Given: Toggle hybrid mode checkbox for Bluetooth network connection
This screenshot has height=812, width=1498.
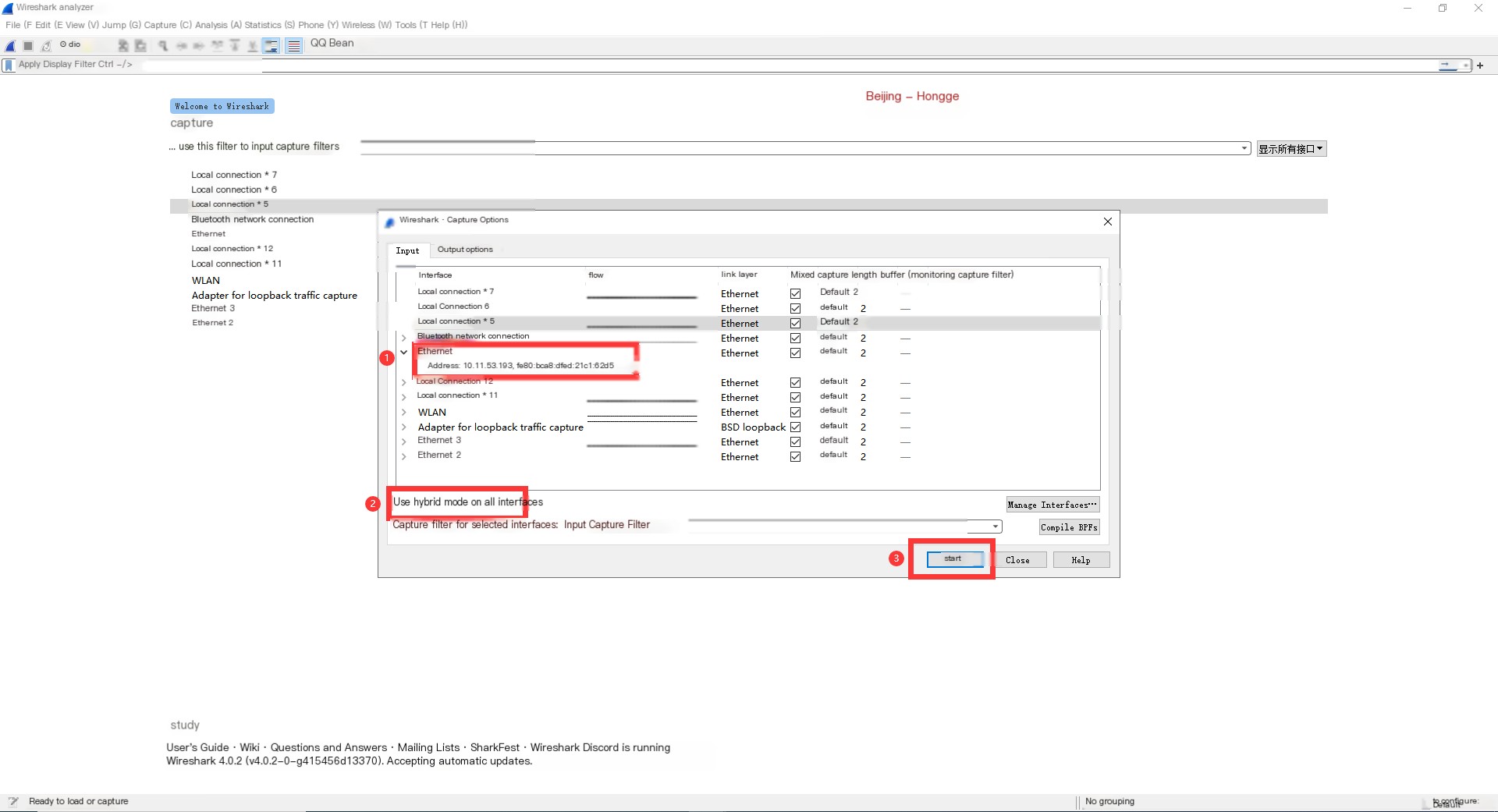Looking at the screenshot, I should 795,338.
